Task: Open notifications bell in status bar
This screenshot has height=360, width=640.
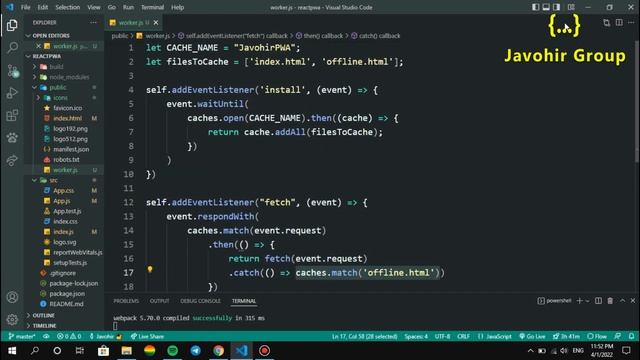Action: click(x=631, y=336)
